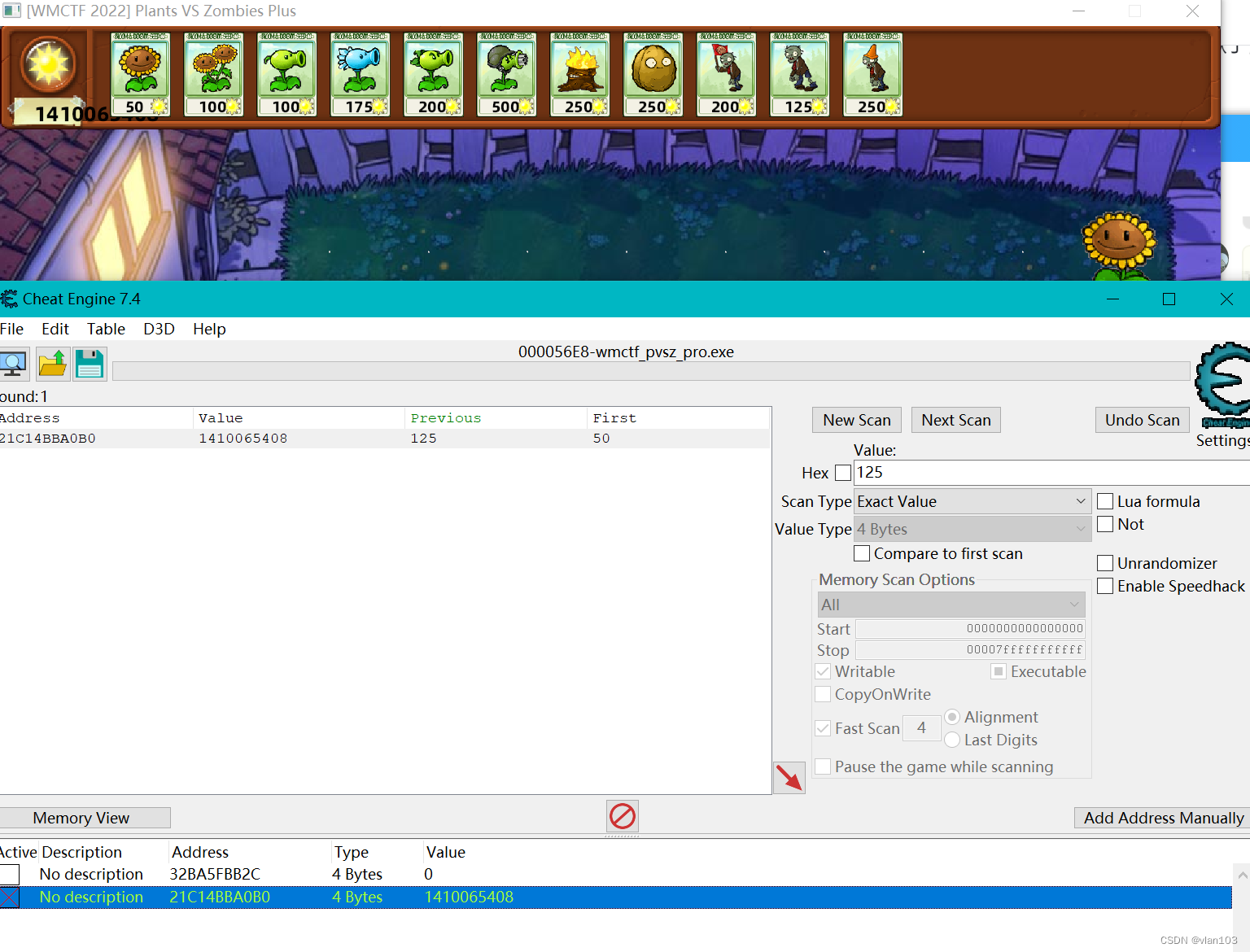Click the Undo Scan button

tap(1142, 420)
